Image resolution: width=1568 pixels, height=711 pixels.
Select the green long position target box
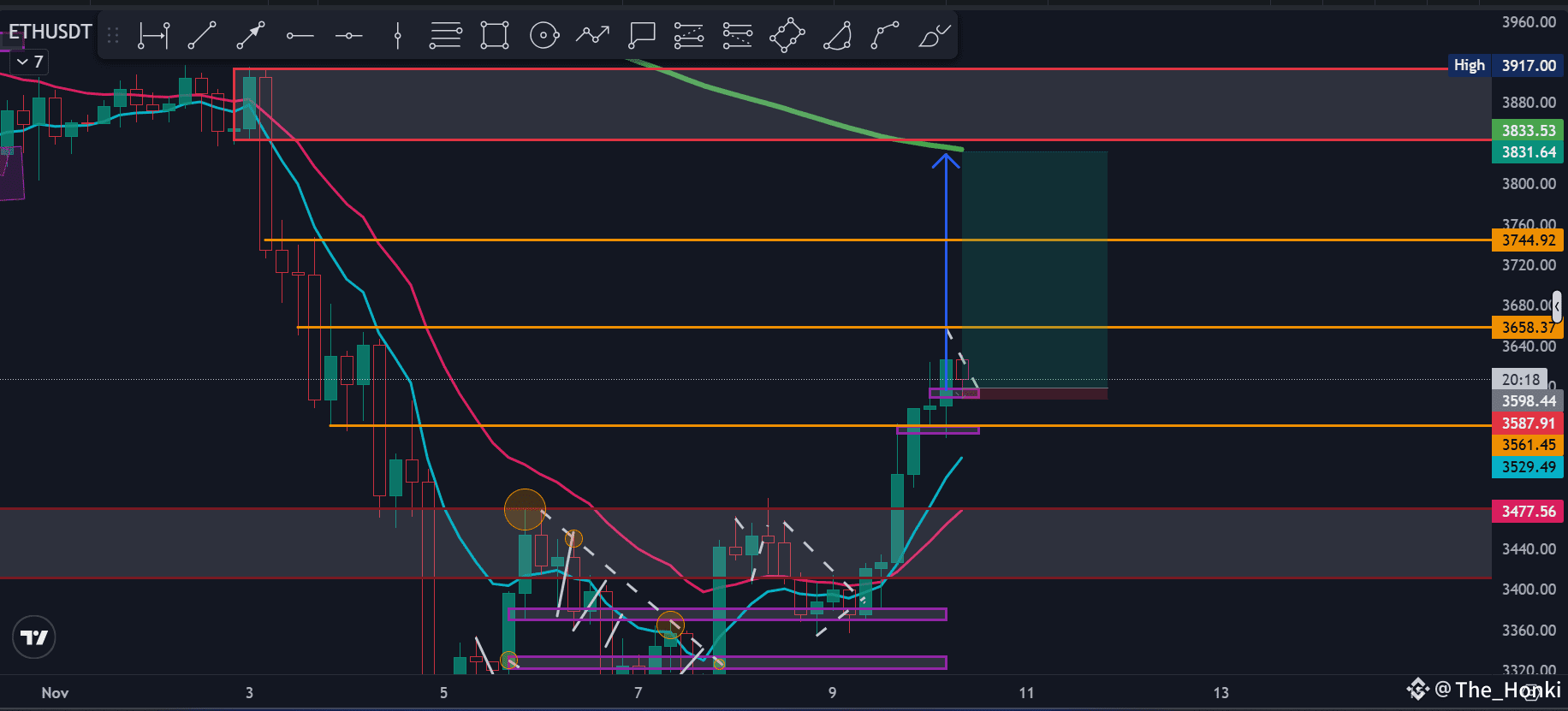(1035, 270)
